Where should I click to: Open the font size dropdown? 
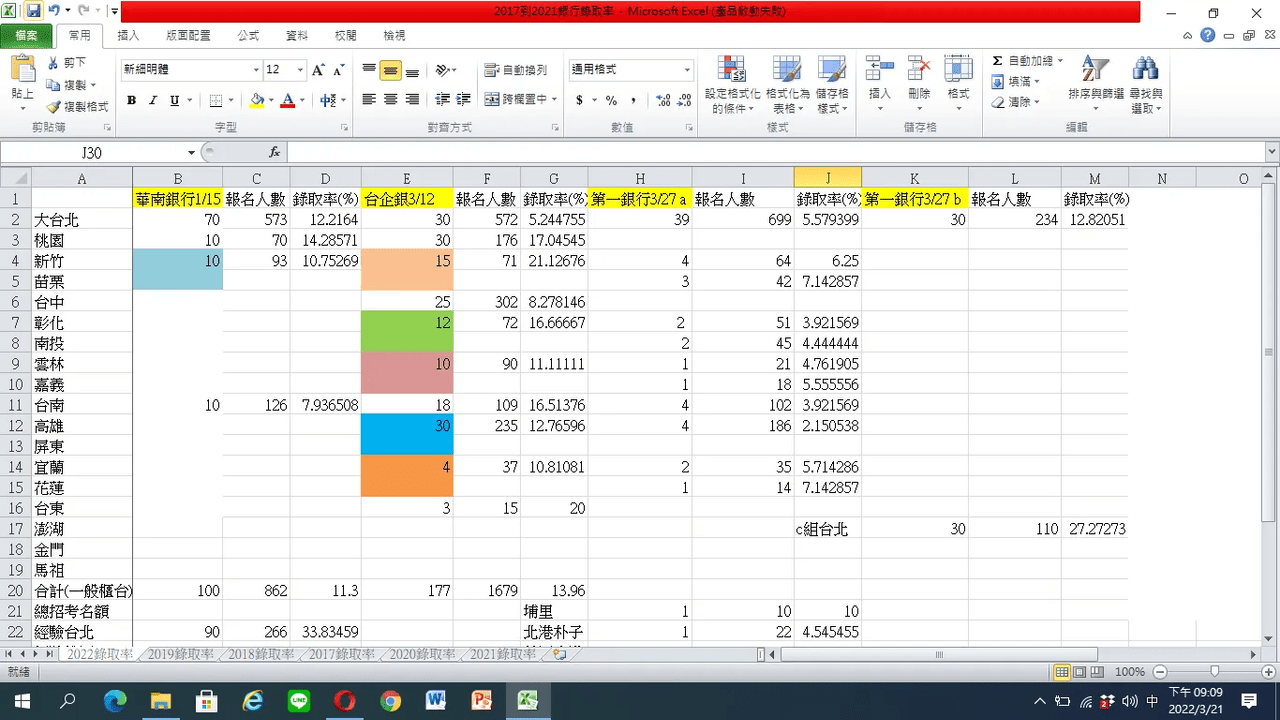(x=300, y=70)
